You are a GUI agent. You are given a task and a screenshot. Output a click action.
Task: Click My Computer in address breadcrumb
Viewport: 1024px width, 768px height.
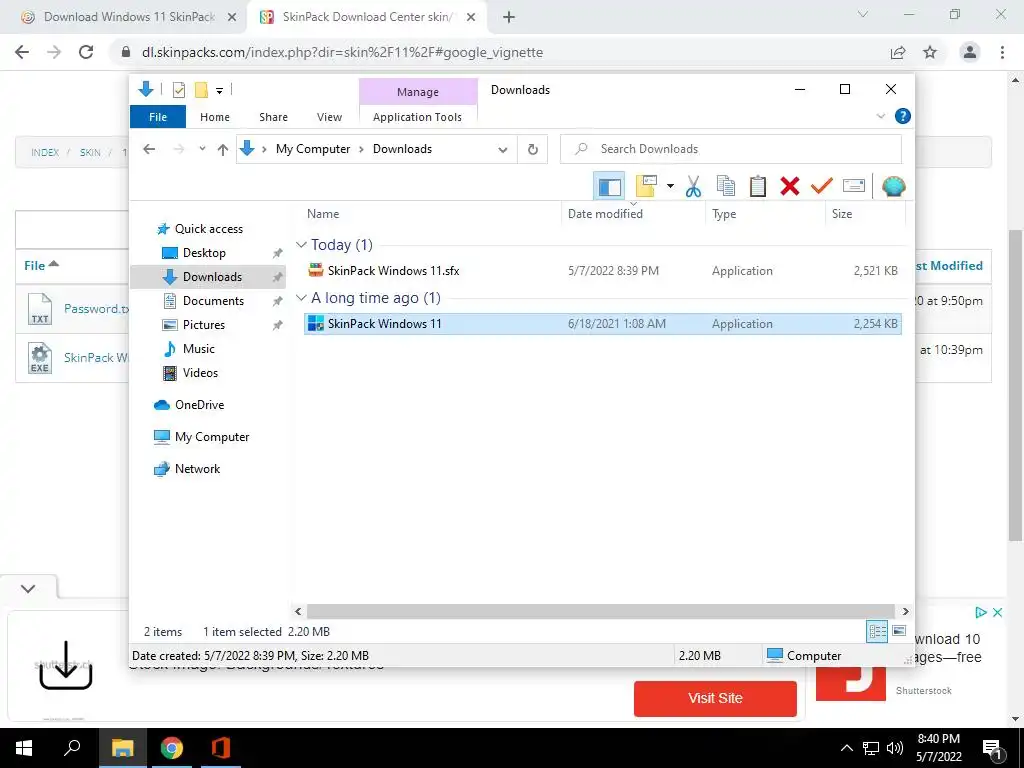coord(313,149)
